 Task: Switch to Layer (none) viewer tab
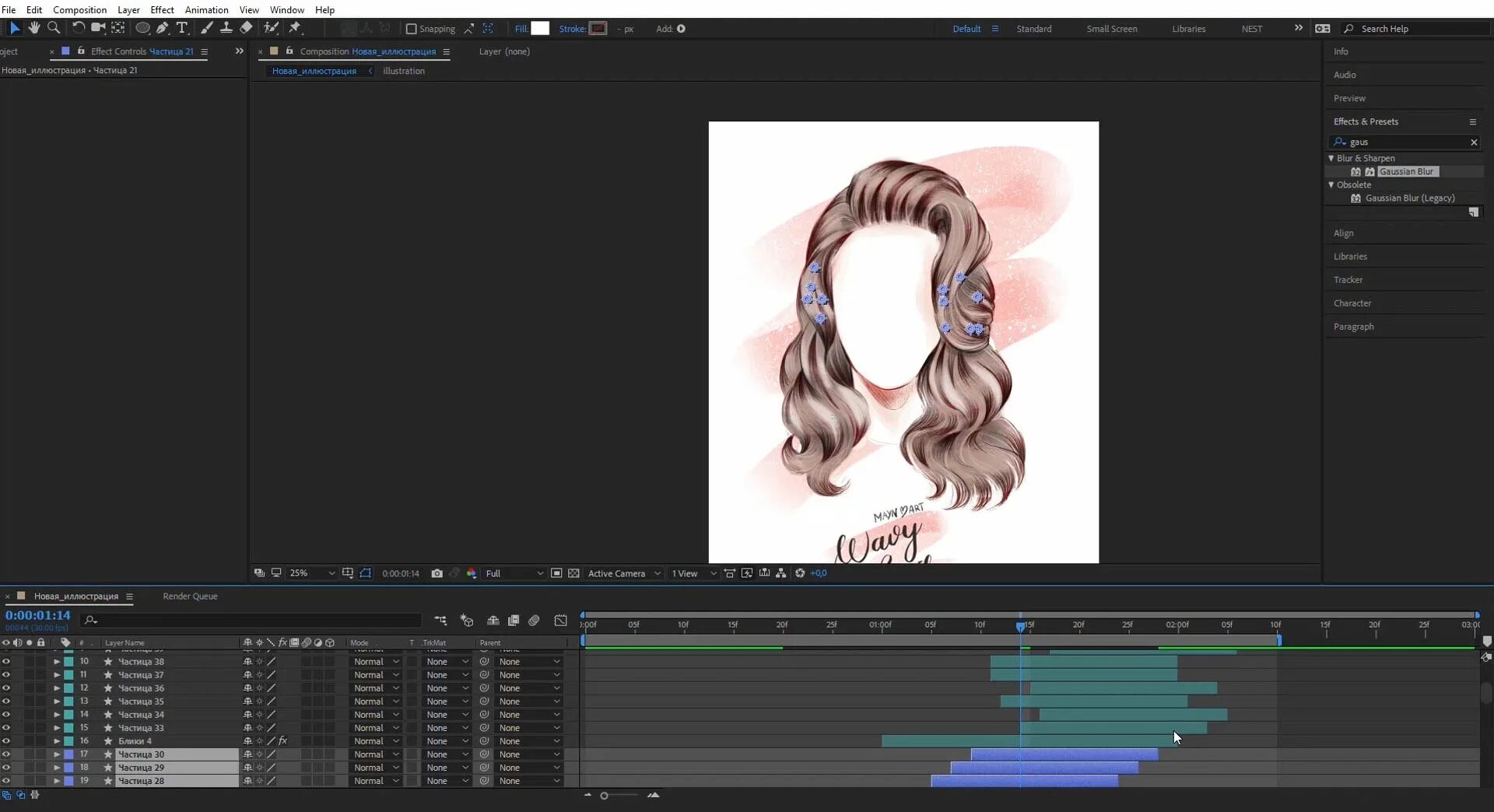(x=504, y=51)
